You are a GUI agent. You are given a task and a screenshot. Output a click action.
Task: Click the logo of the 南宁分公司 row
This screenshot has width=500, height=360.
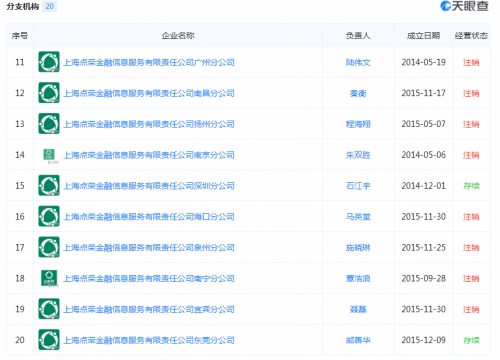[49, 278]
